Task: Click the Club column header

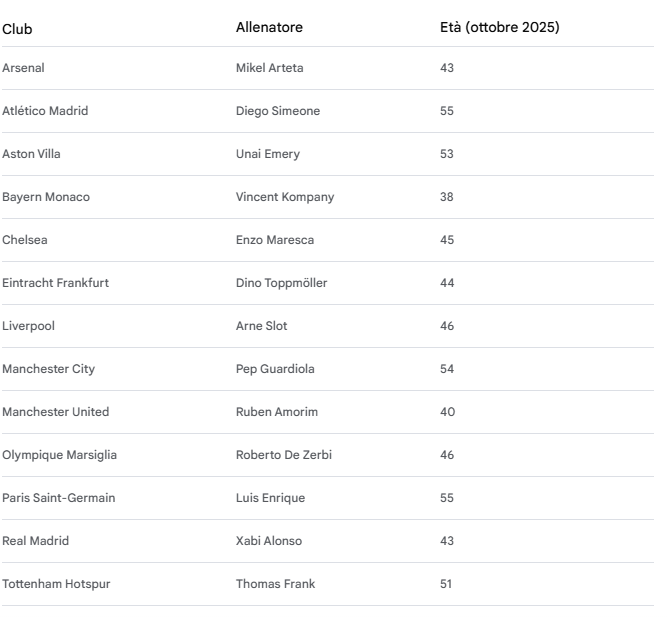Action: click(x=17, y=28)
